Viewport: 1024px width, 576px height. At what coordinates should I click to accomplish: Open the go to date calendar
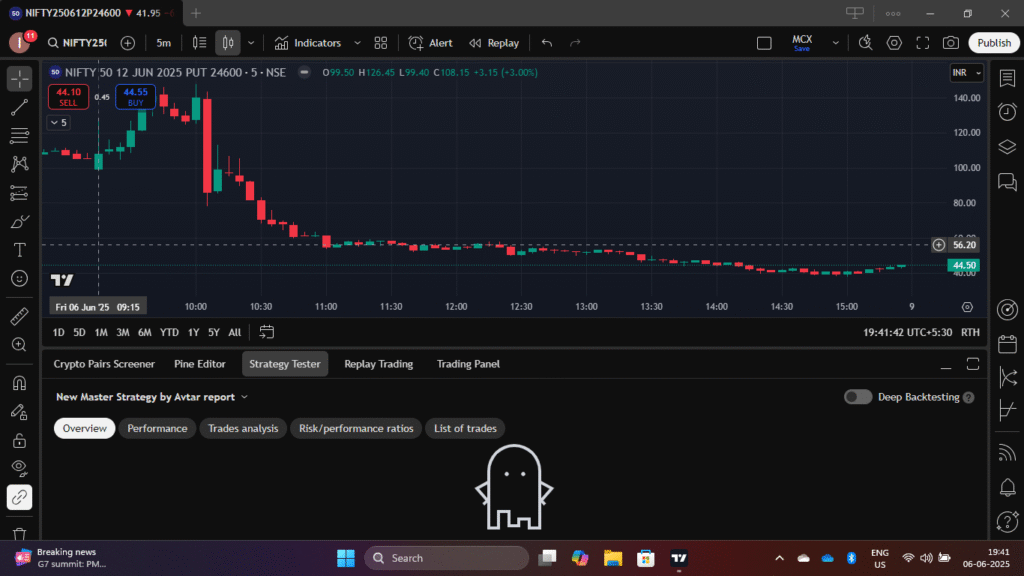pos(266,332)
